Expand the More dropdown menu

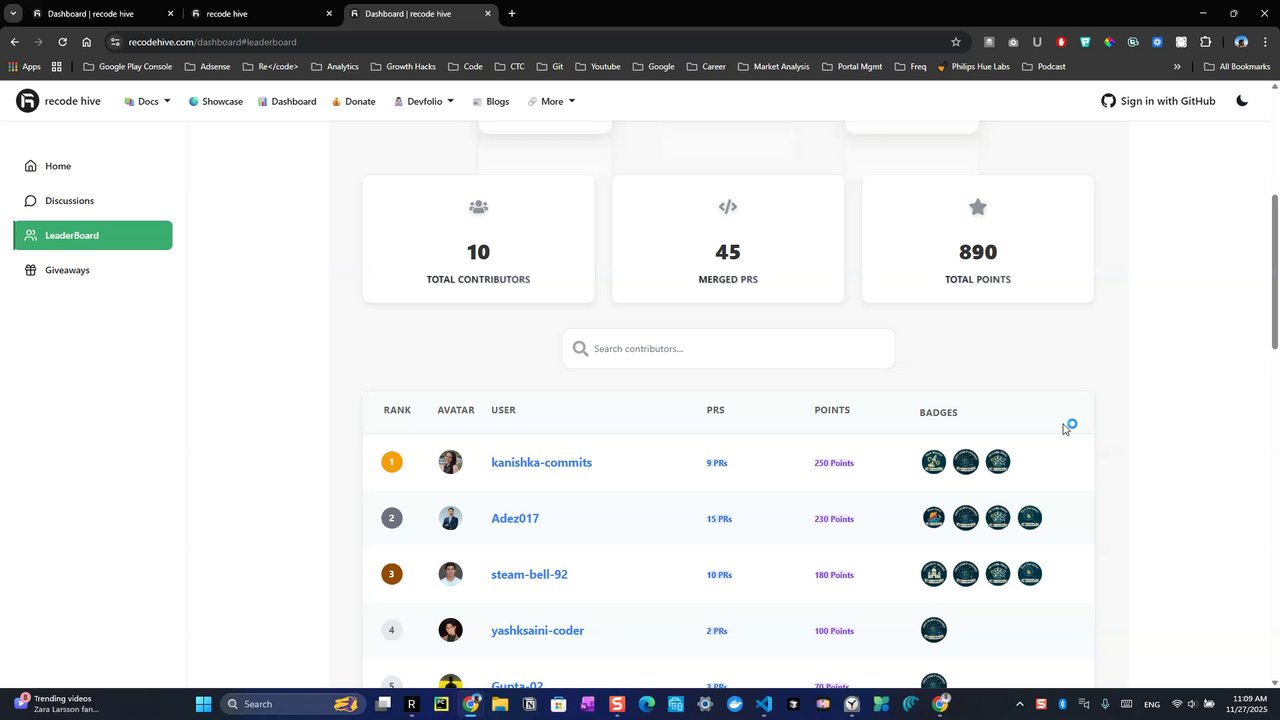[551, 101]
